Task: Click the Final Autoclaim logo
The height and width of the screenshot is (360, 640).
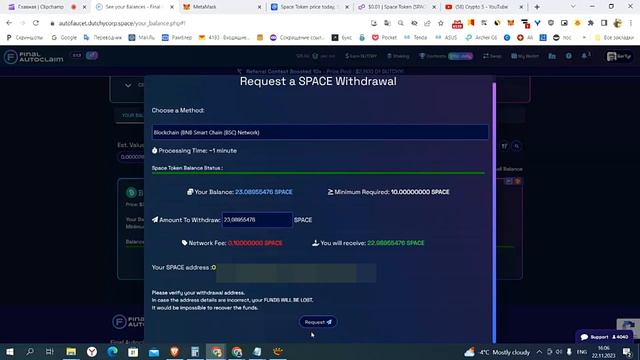Action: coord(34,57)
